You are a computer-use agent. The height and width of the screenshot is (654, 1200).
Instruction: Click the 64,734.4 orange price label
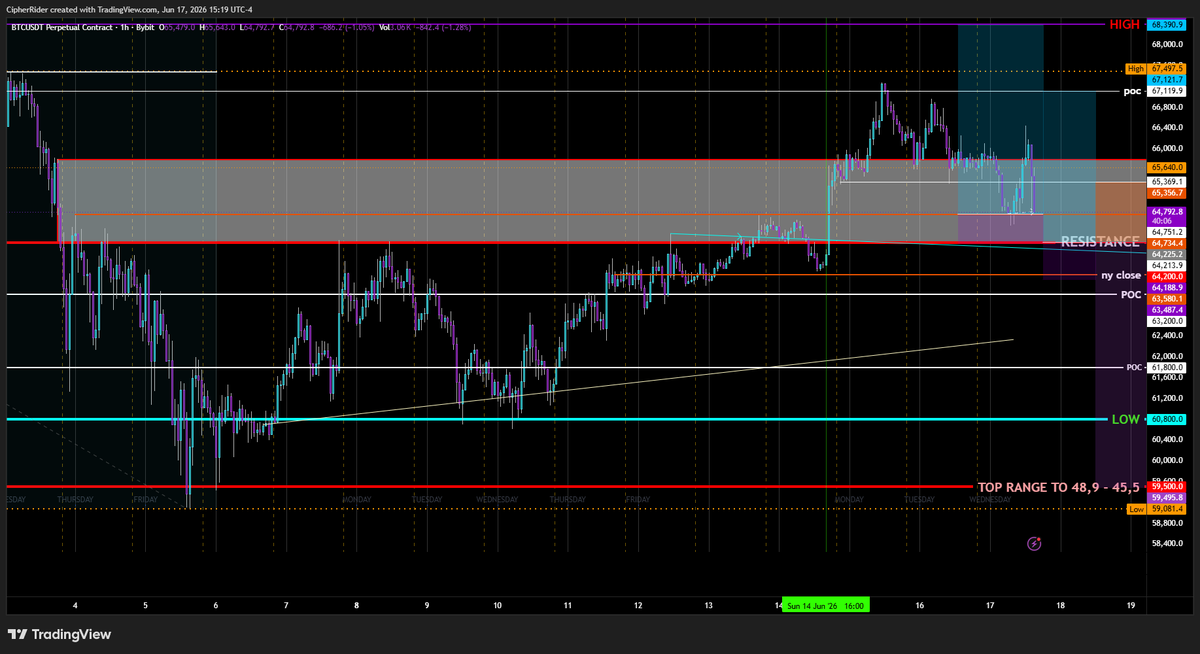[1167, 243]
